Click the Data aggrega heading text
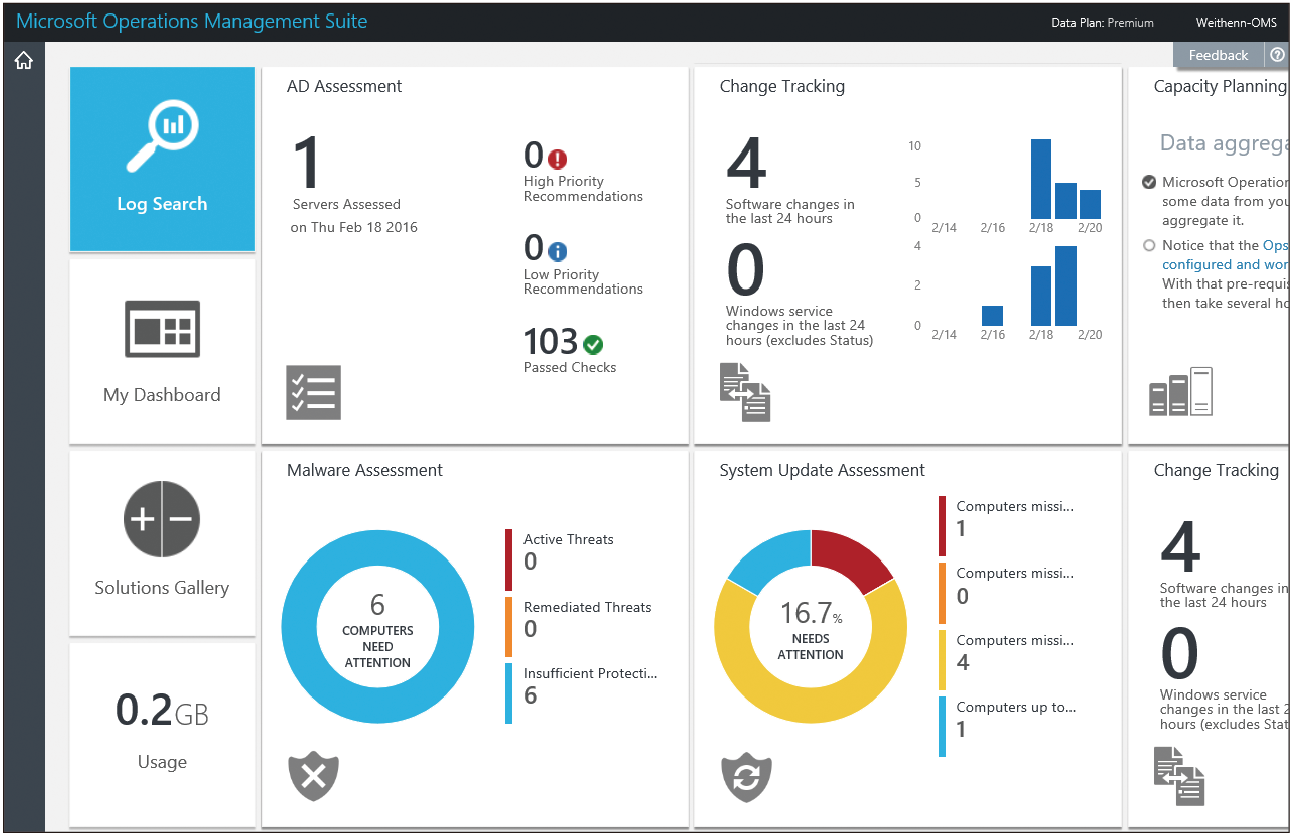Screen dimensions: 1293x836 pos(1223,144)
